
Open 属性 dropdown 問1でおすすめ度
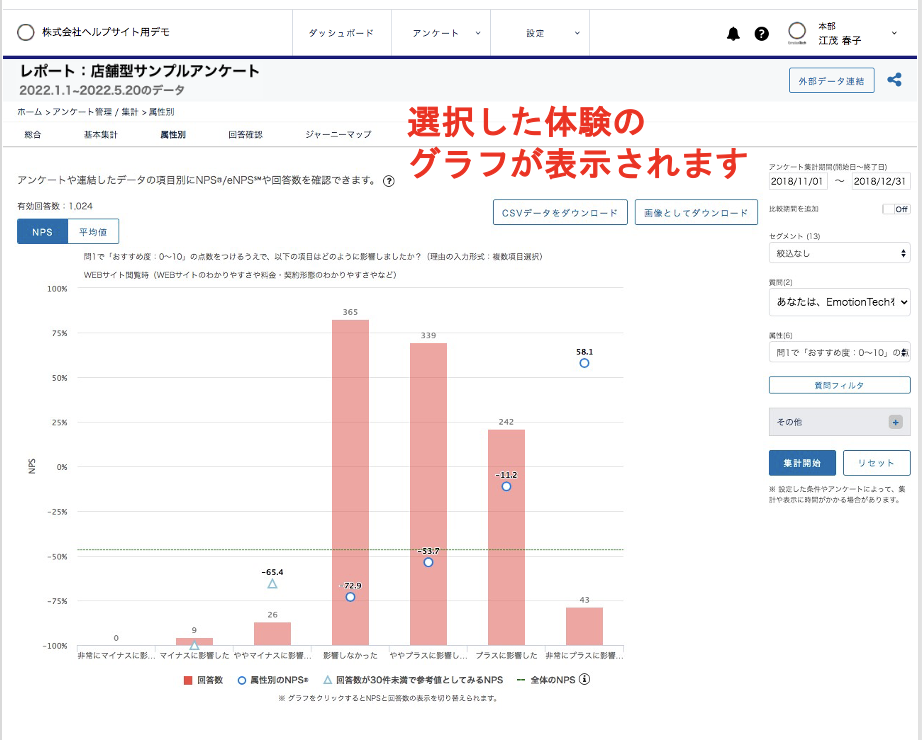(x=840, y=352)
